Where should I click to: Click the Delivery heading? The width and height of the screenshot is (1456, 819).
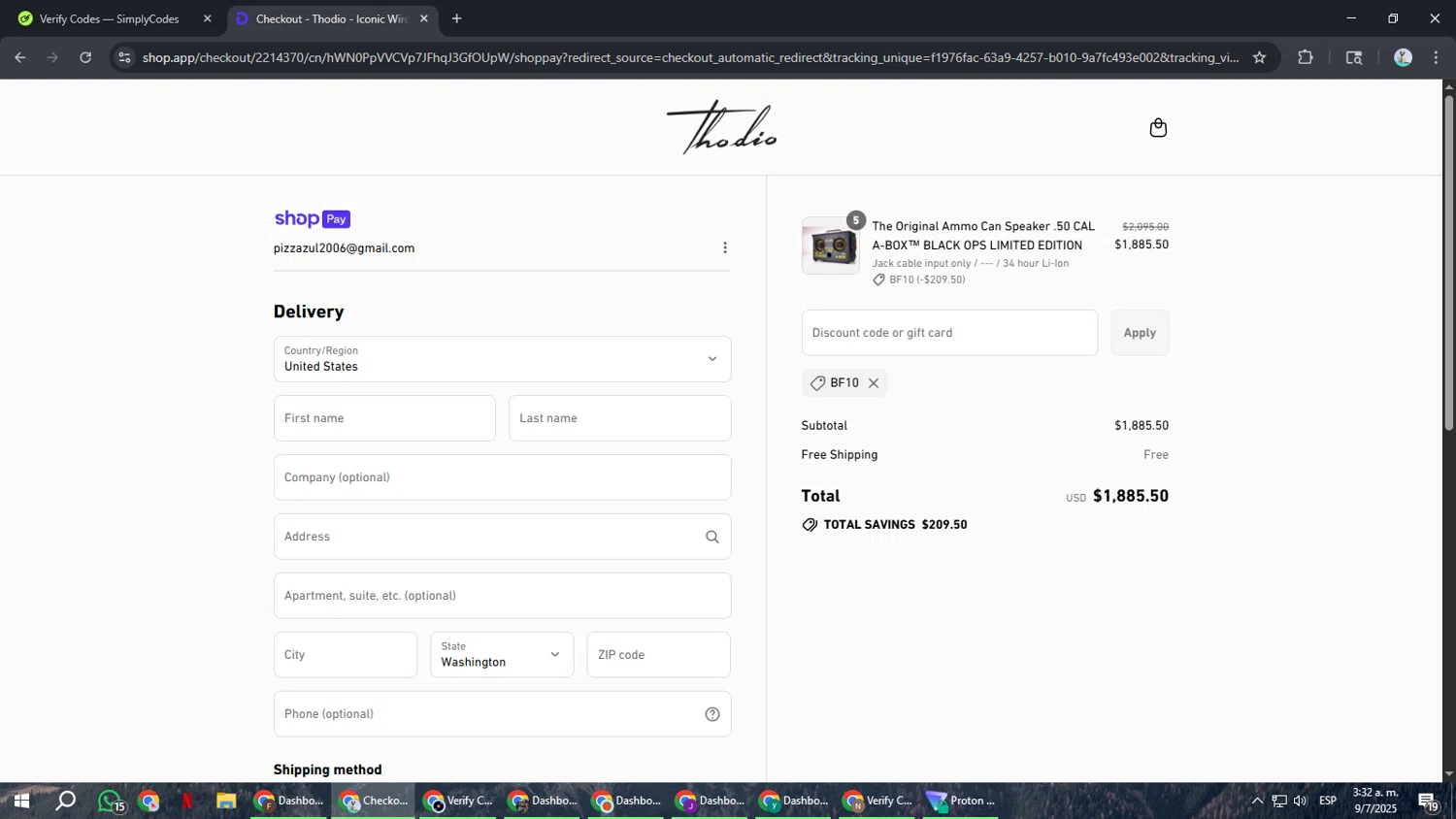309,311
